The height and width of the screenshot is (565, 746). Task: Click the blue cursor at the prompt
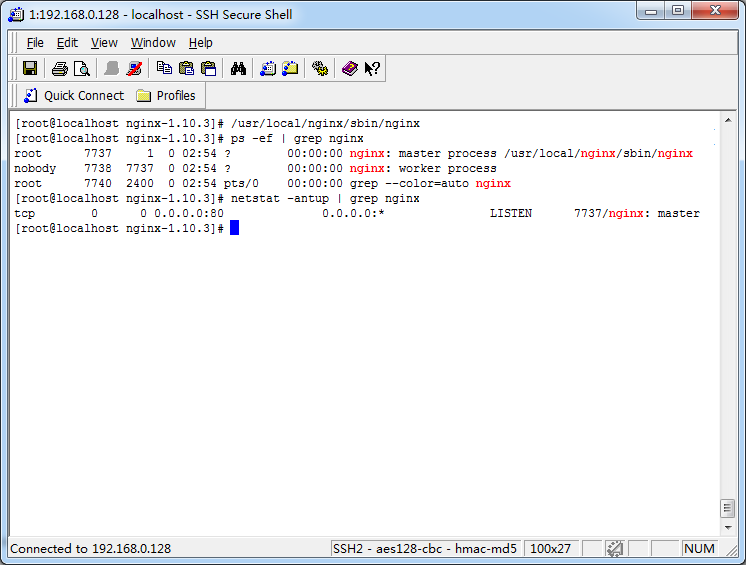point(235,228)
